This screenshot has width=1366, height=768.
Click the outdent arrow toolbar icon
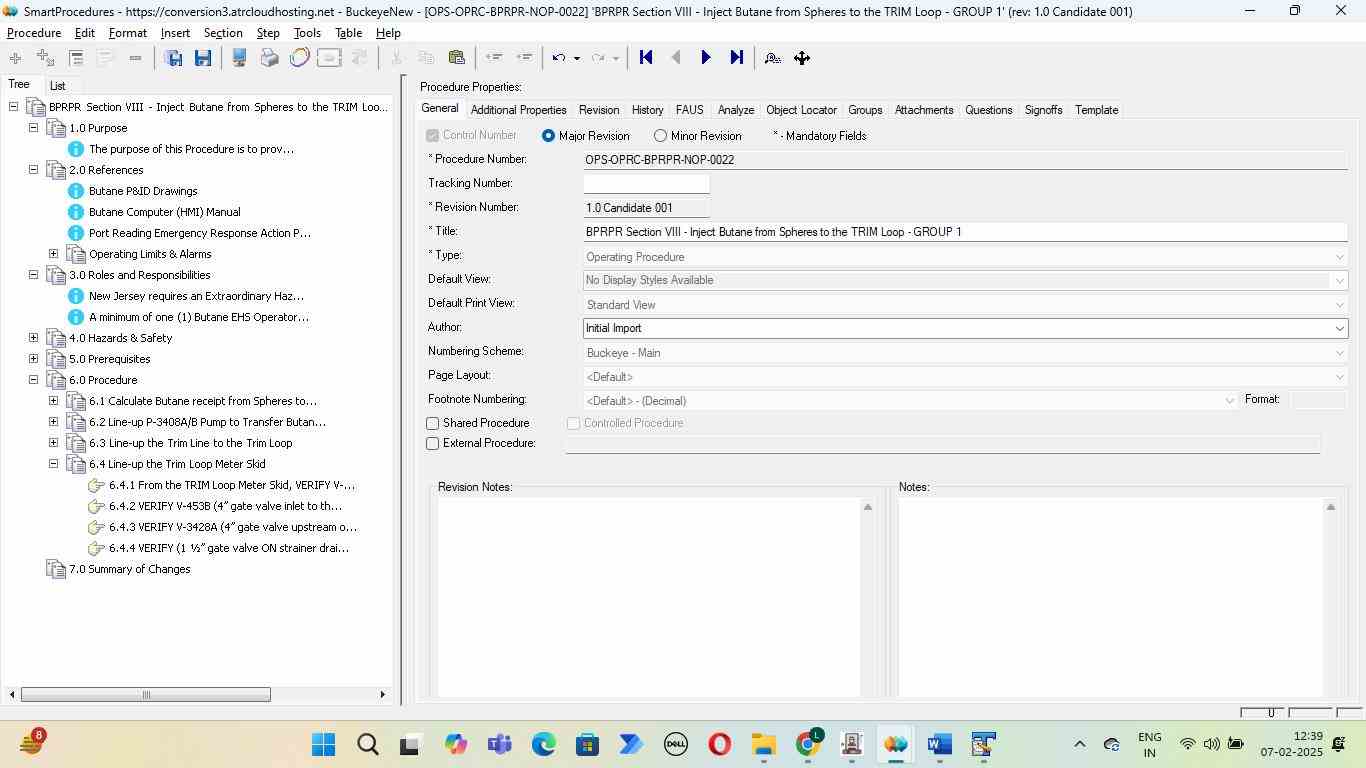[x=493, y=58]
